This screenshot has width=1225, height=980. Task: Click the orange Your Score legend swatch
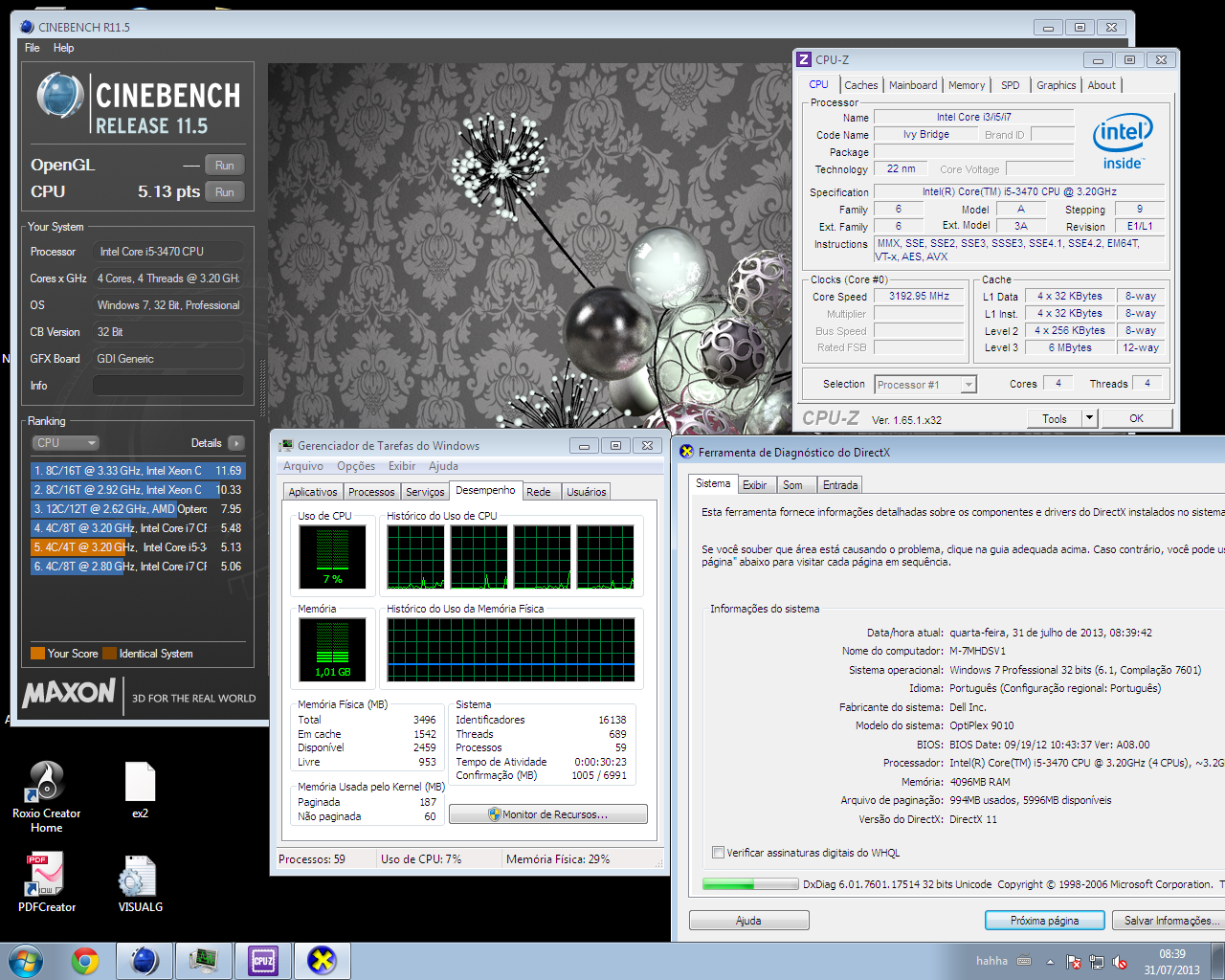click(37, 654)
